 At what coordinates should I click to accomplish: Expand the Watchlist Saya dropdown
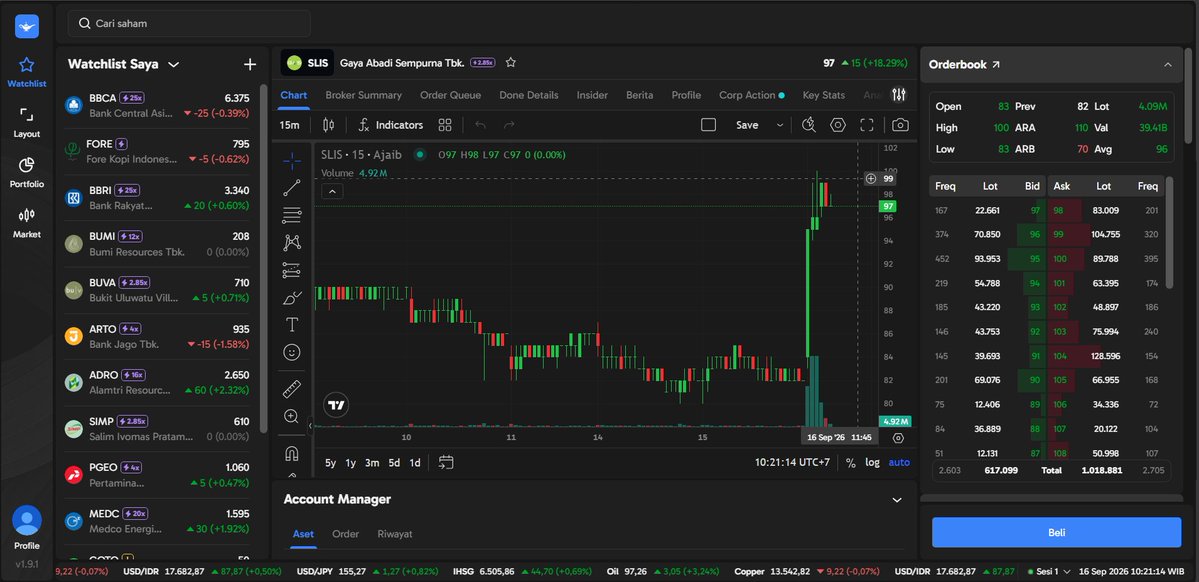point(174,64)
